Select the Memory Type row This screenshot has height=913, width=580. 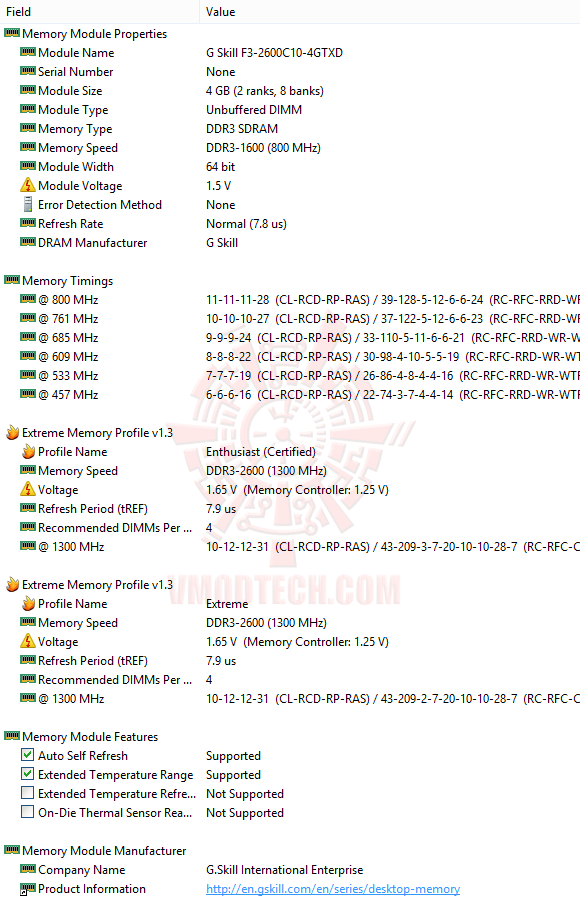(290, 129)
